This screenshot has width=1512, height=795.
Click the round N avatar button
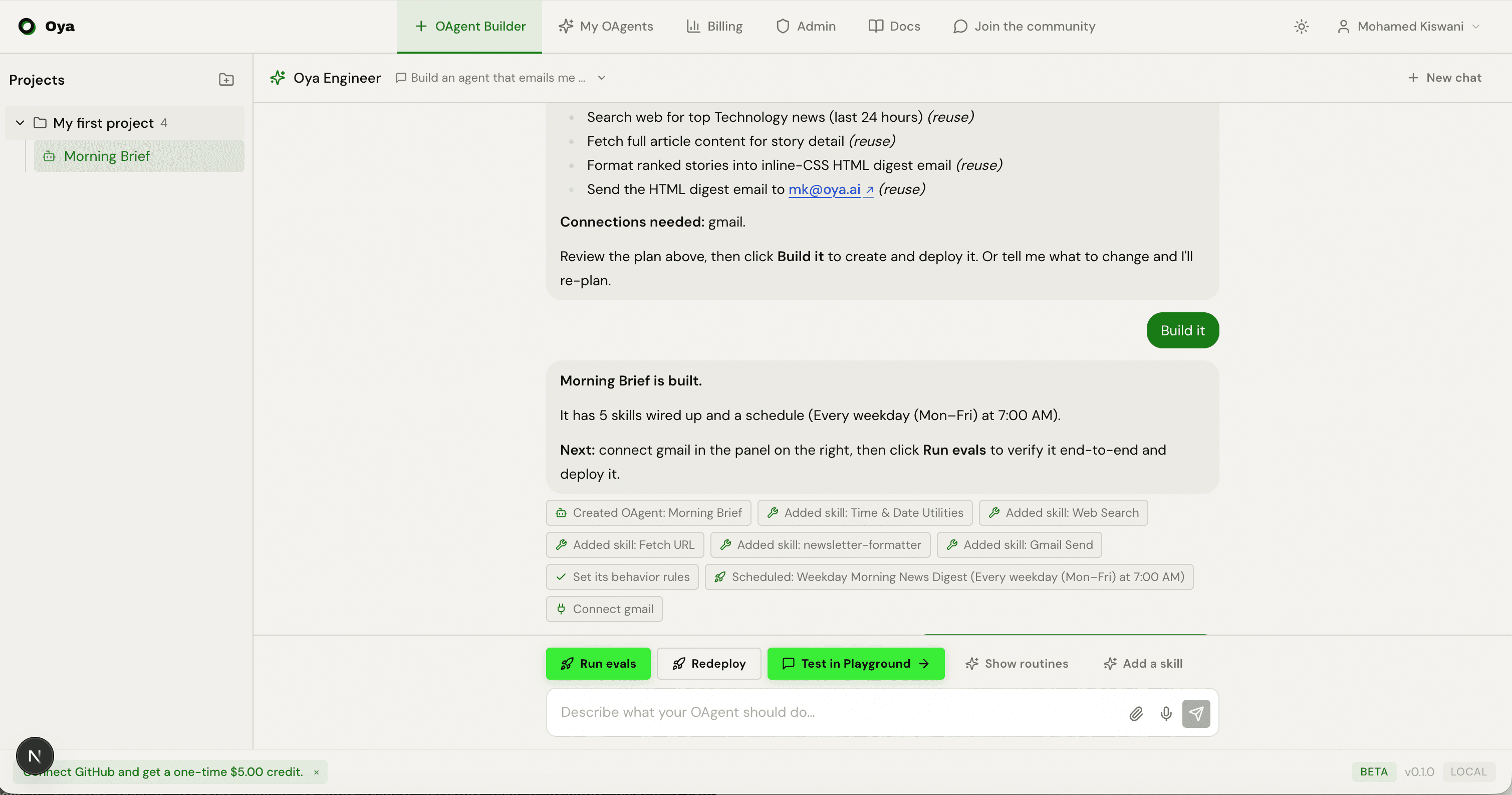point(35,756)
